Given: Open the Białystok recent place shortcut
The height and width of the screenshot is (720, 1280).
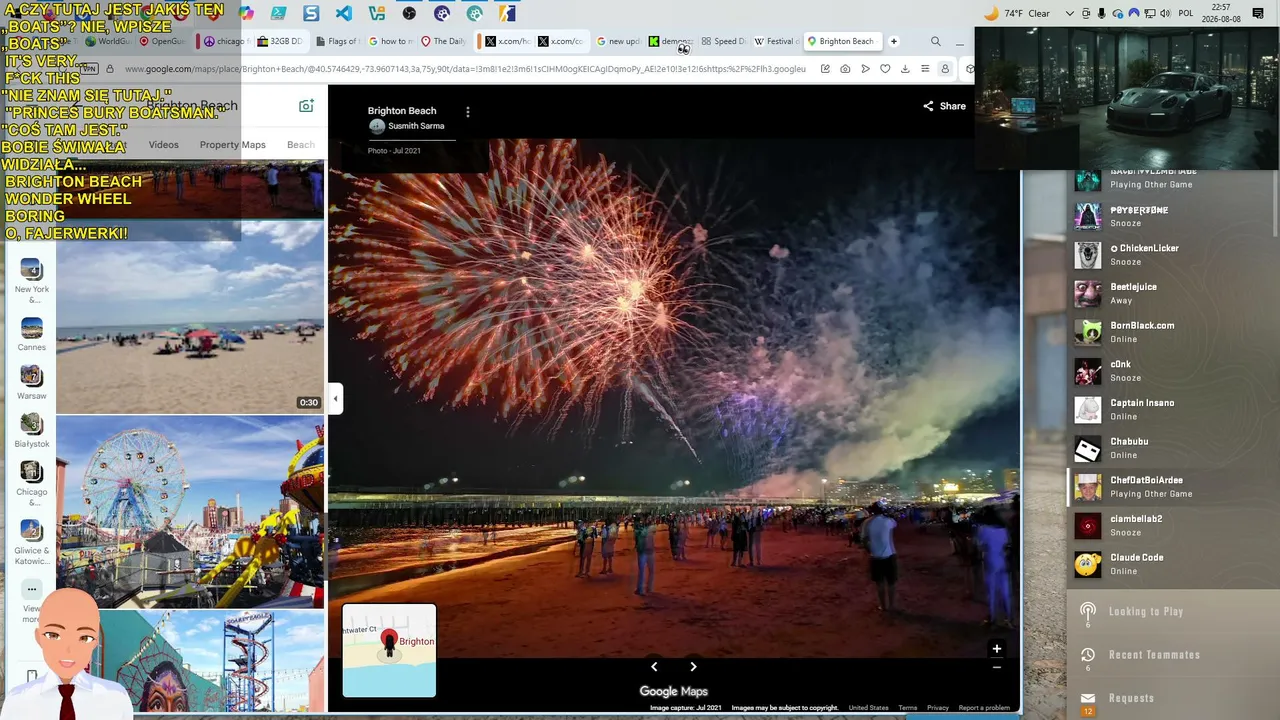Looking at the screenshot, I should pos(31,431).
